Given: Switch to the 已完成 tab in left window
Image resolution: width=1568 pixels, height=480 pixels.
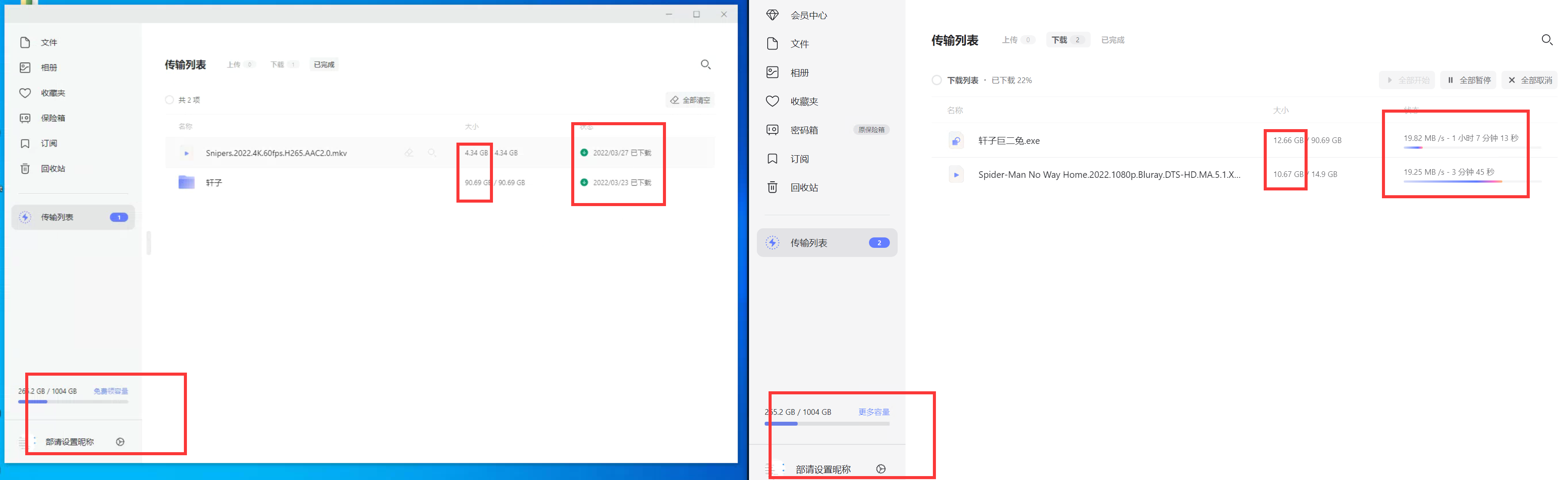Looking at the screenshot, I should [323, 64].
